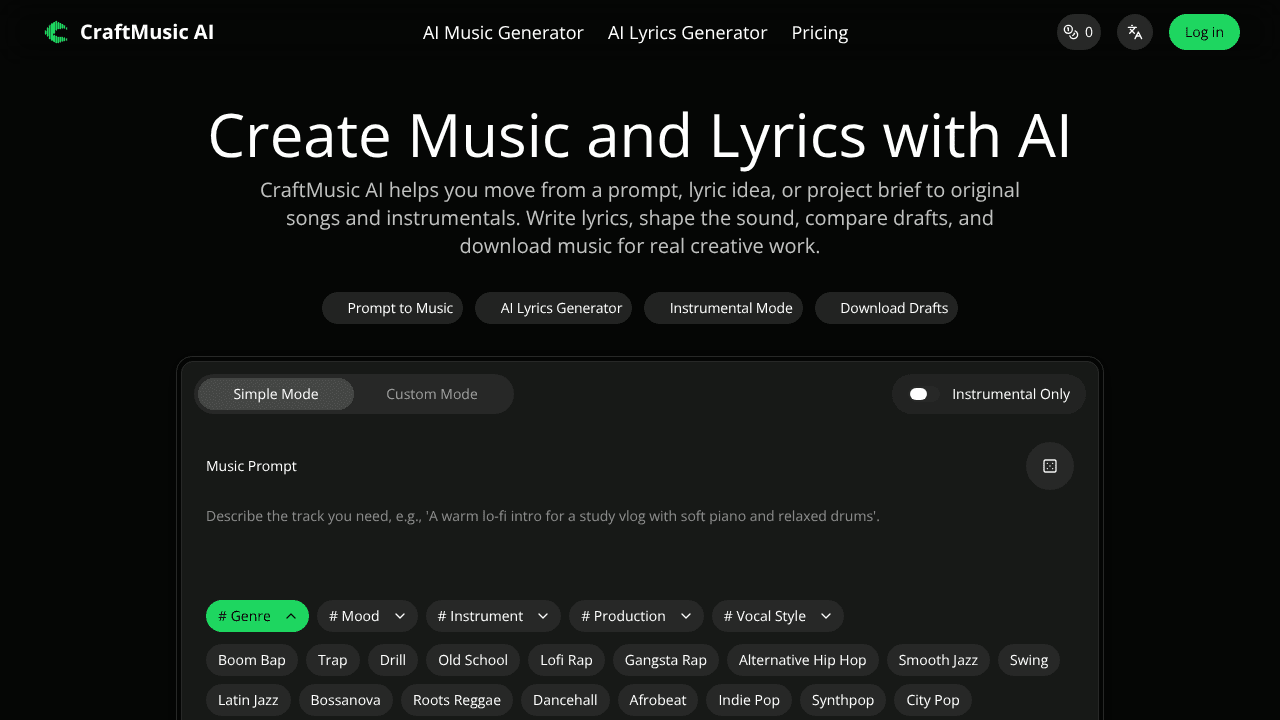Add the Indie Pop genre tag

pos(749,700)
